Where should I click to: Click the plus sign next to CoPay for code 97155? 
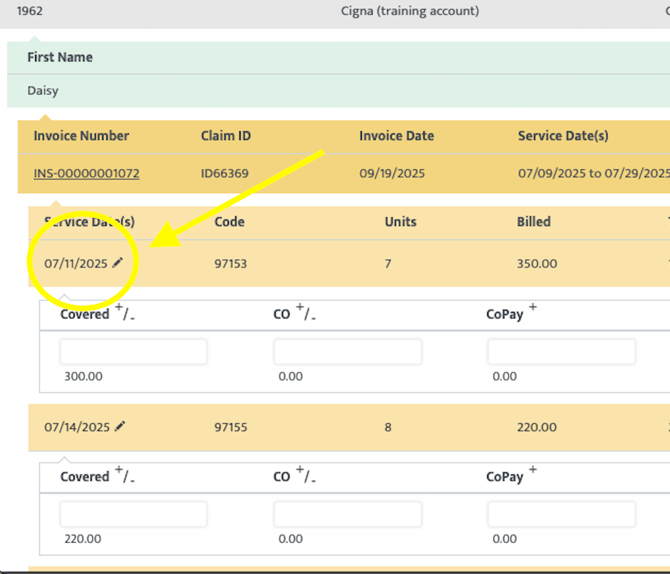(x=532, y=470)
